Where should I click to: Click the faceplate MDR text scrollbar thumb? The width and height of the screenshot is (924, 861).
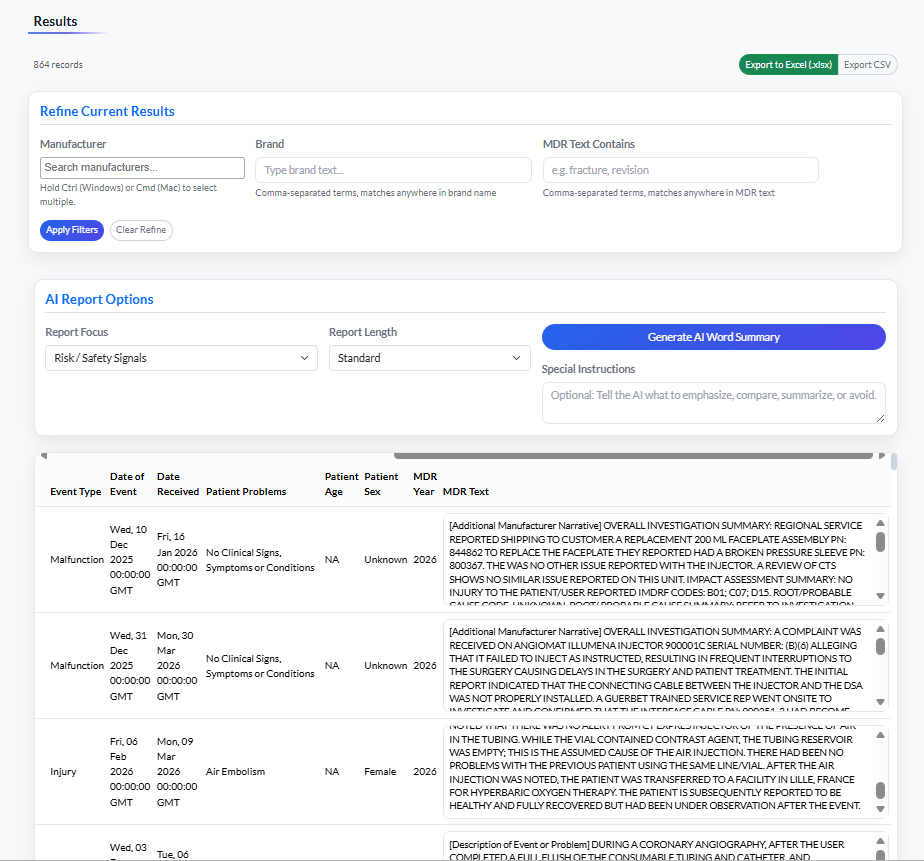coord(880,542)
